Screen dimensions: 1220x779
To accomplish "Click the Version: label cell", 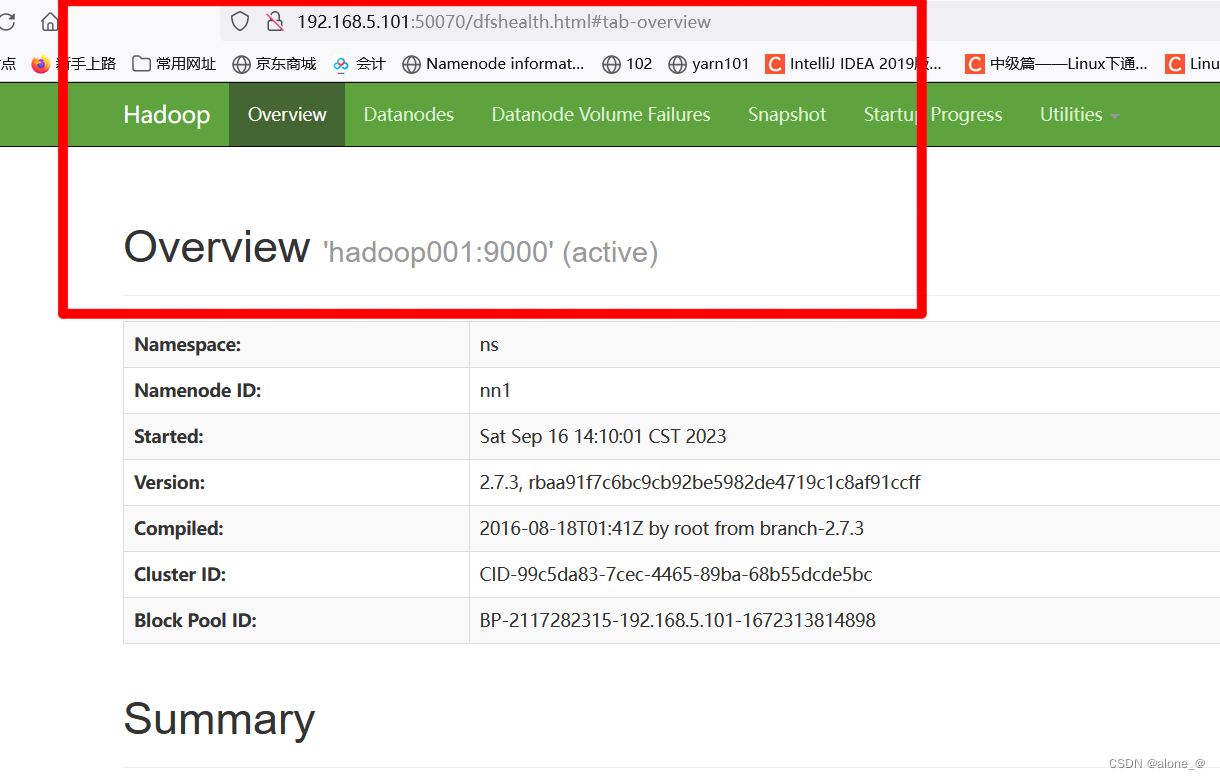I will [296, 483].
